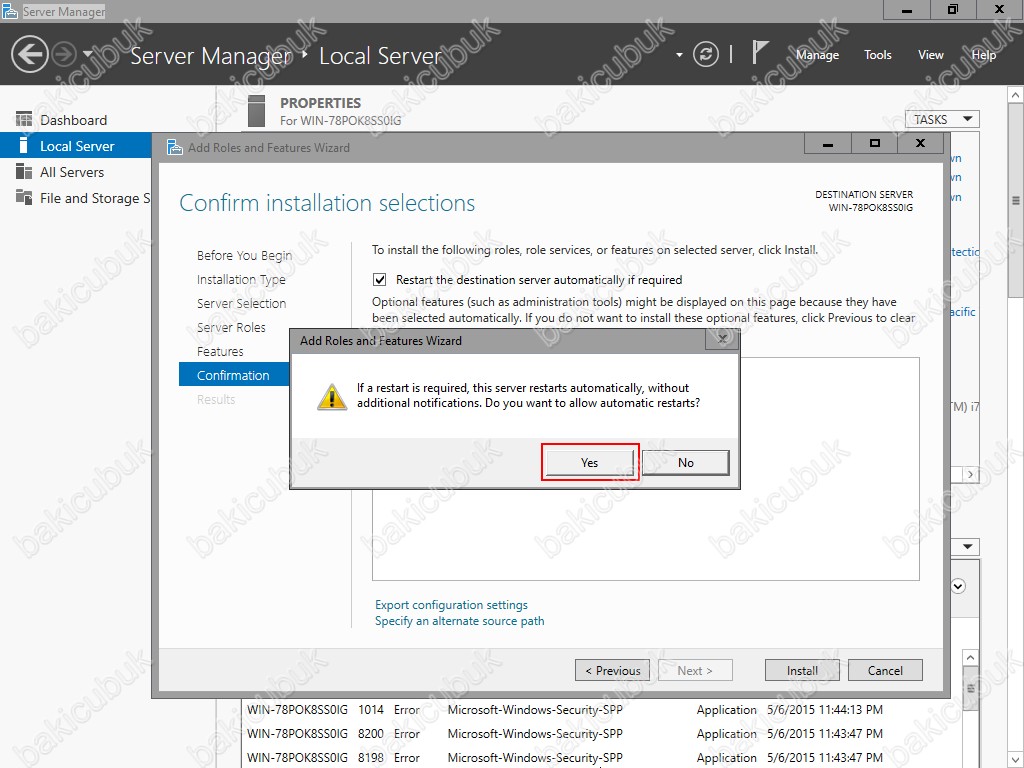1024x768 pixels.
Task: Toggle Restart destination server automatically checkbox
Action: (379, 280)
